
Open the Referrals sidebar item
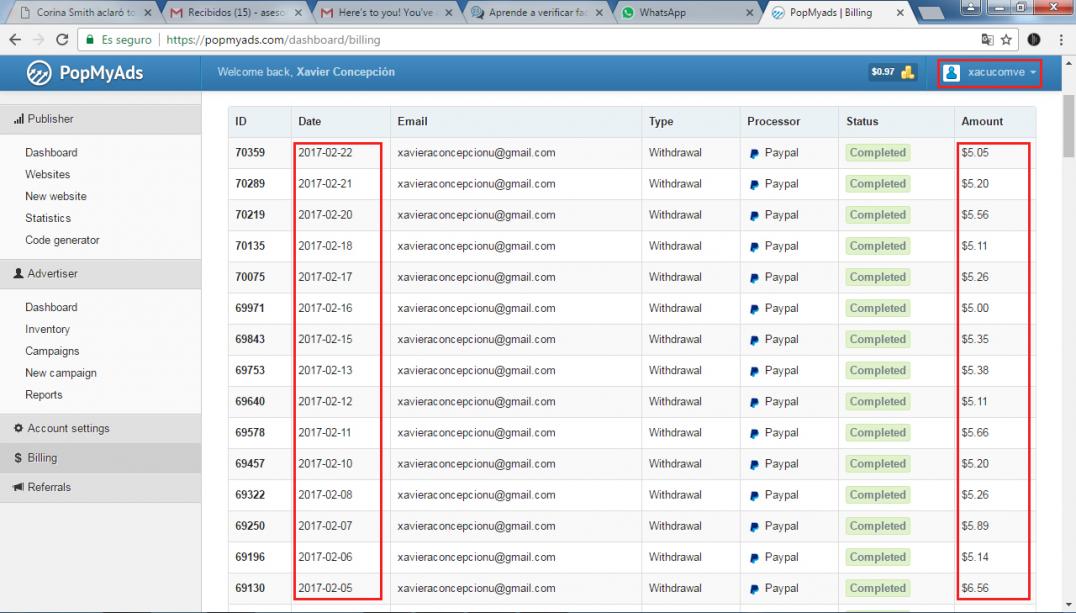tap(49, 487)
